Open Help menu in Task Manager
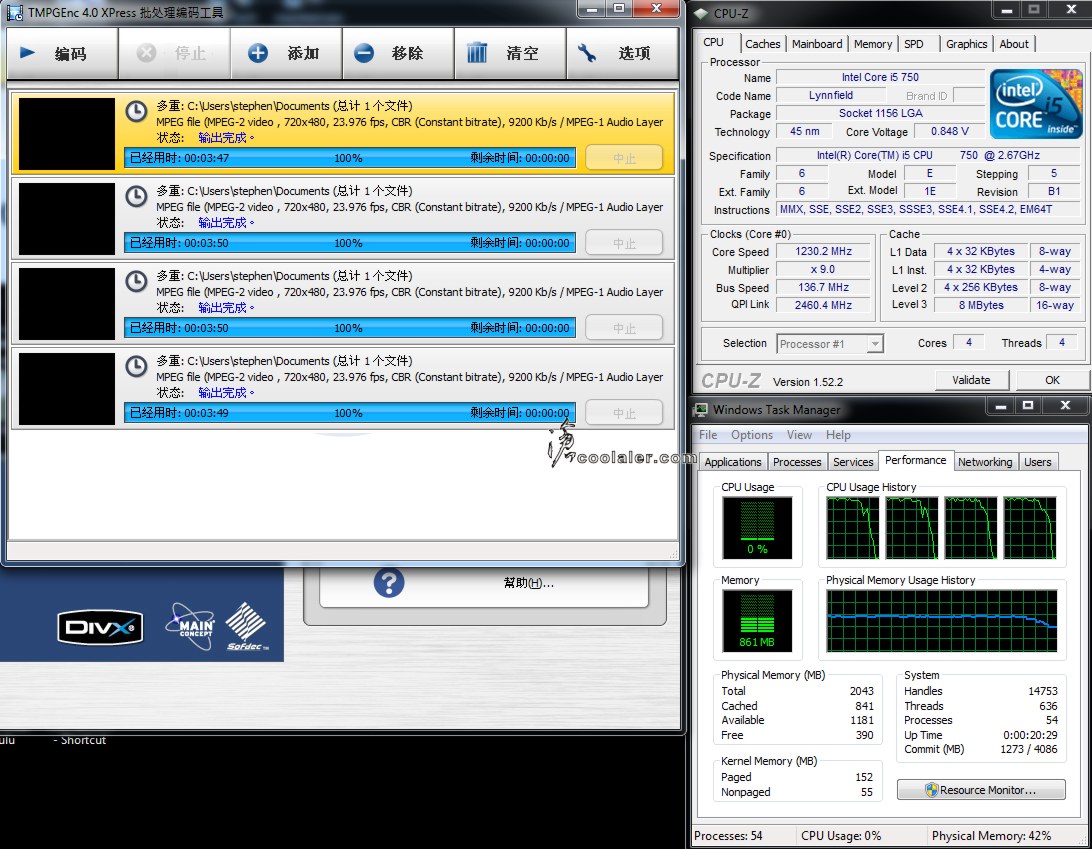Viewport: 1092px width, 849px height. point(838,435)
